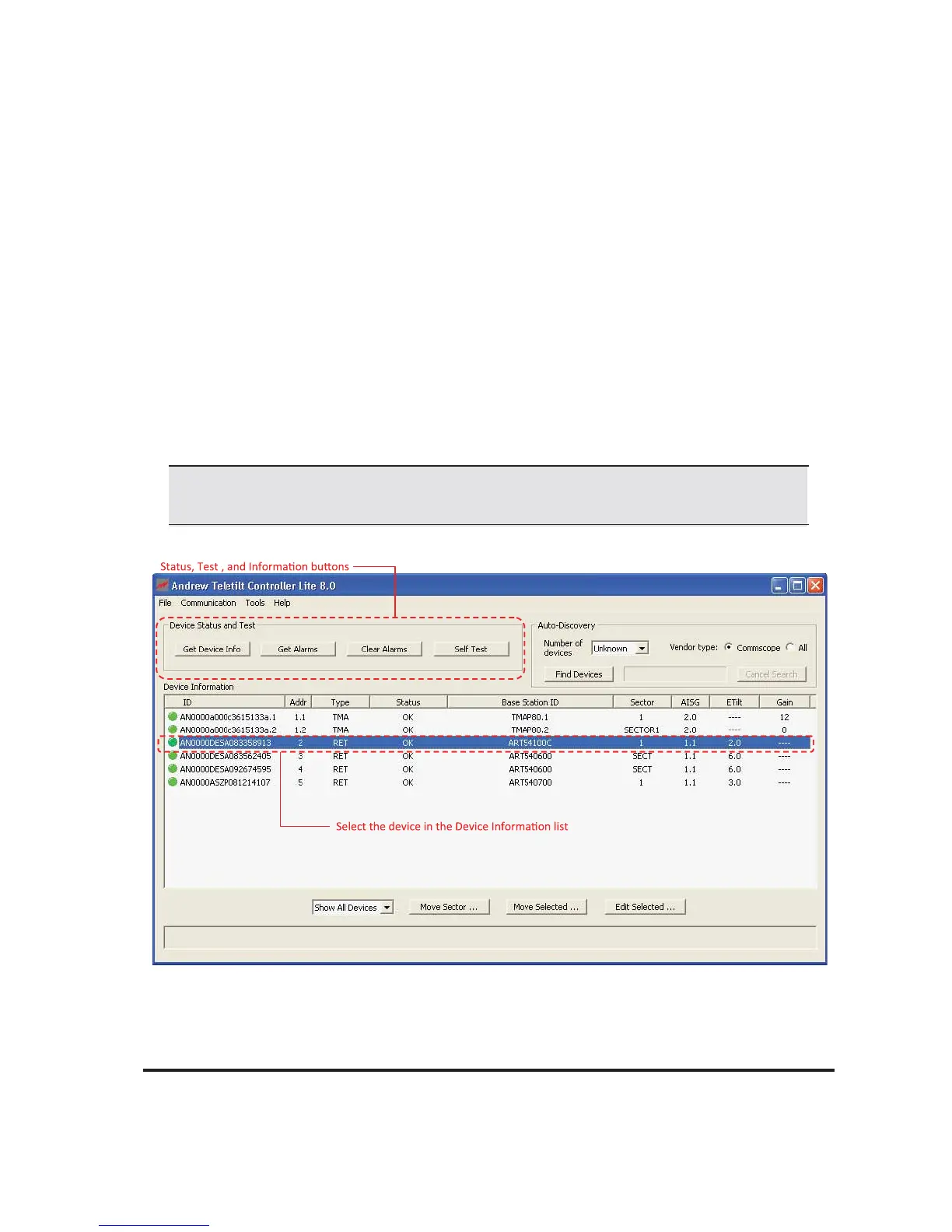Click the search progress field beside Find Devices
Screen dimensions: 952x1232
[675, 674]
